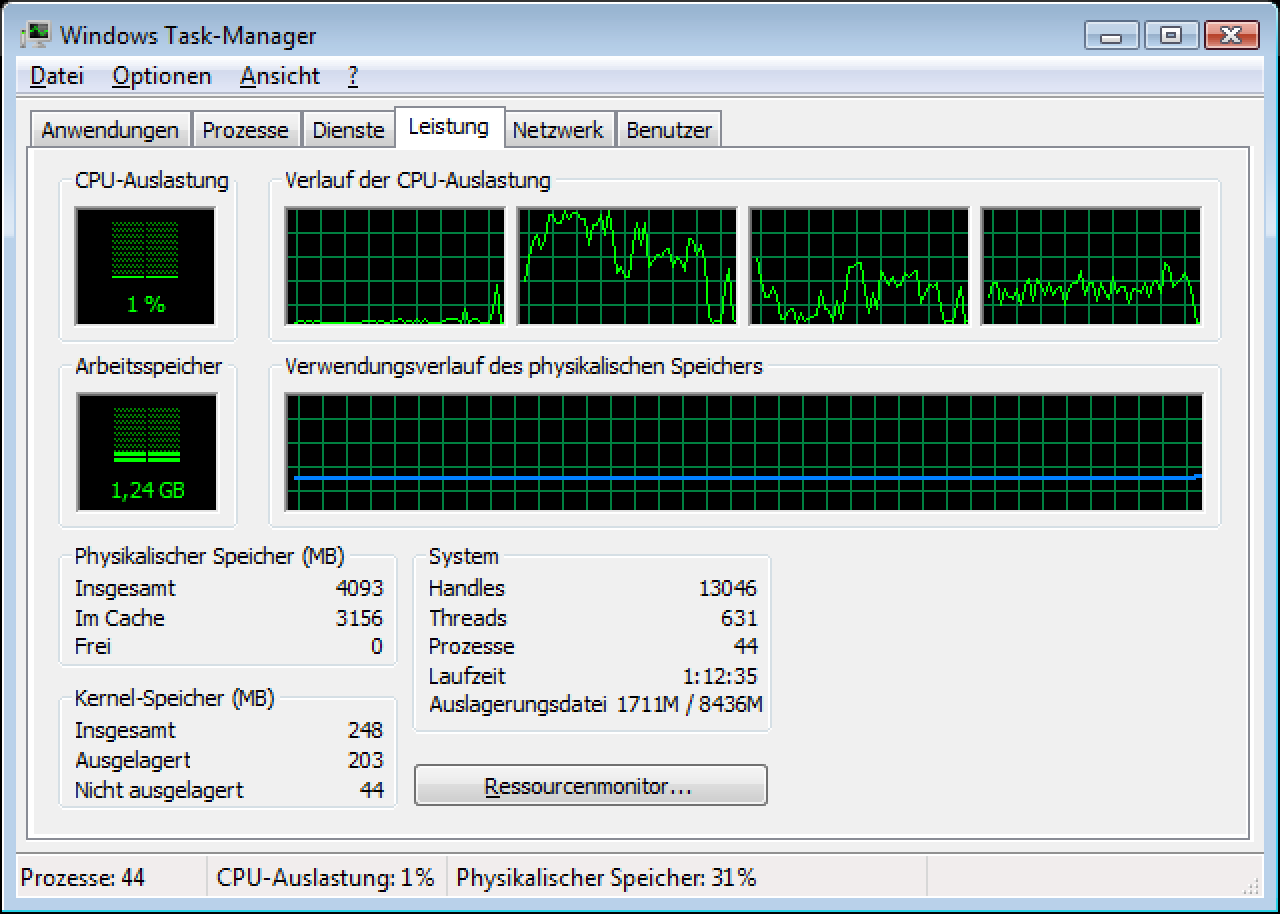Click the Verwendungsverlauf des physikalischen Speichers label
Viewport: 1280px width, 914px height.
[524, 367]
